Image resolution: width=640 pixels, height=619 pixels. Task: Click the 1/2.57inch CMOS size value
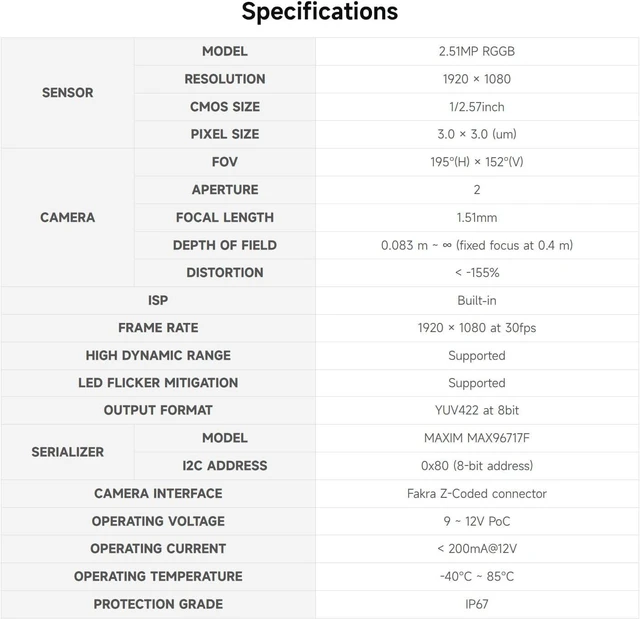477,107
